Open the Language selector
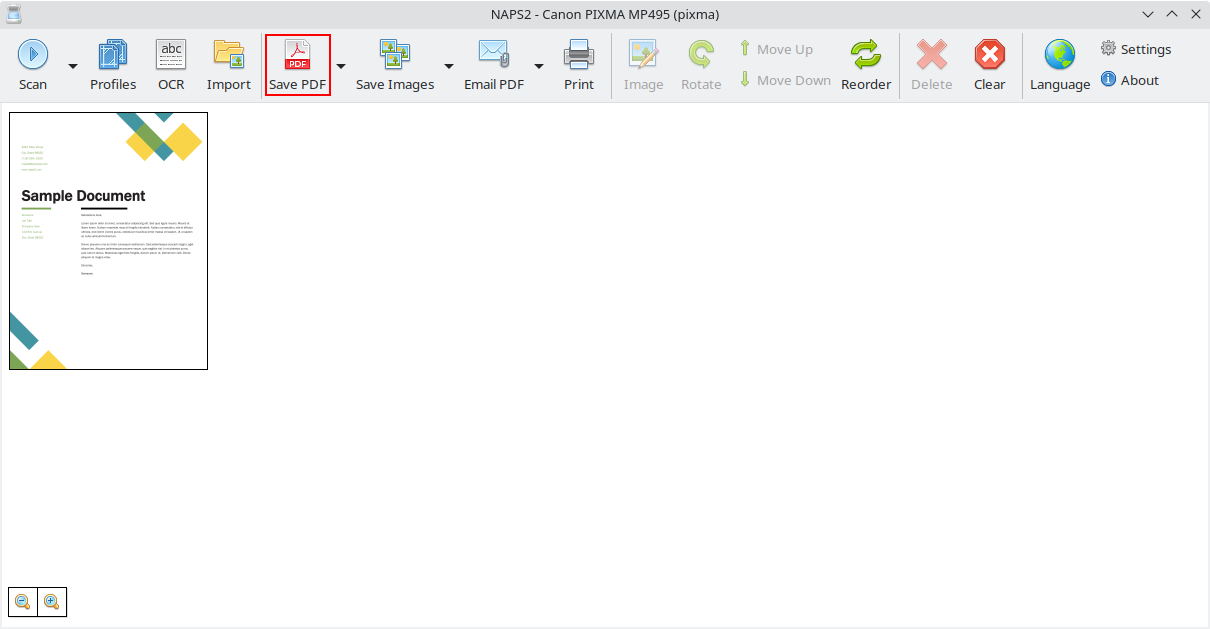 click(x=1060, y=55)
